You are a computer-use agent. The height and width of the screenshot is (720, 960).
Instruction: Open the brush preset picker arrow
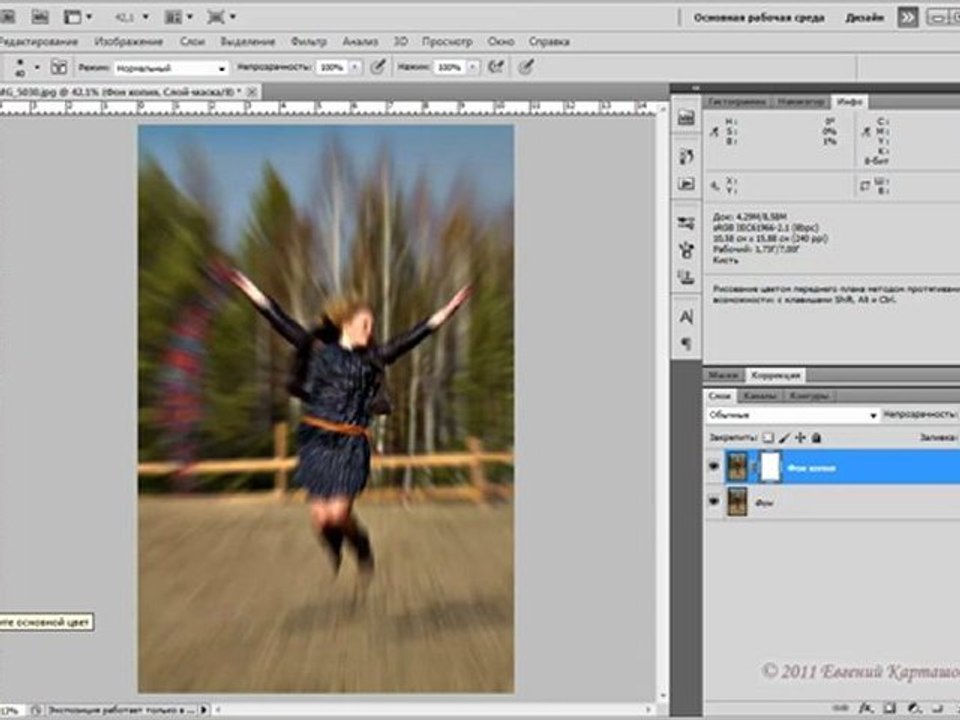click(36, 67)
